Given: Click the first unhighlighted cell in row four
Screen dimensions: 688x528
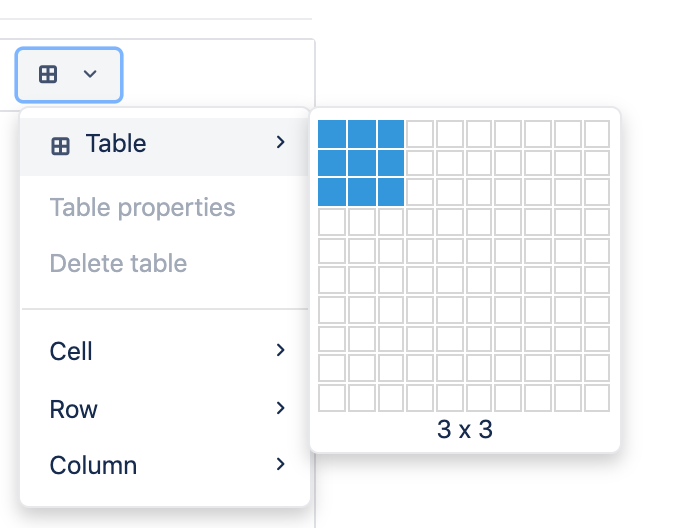Looking at the screenshot, I should pos(332,222).
